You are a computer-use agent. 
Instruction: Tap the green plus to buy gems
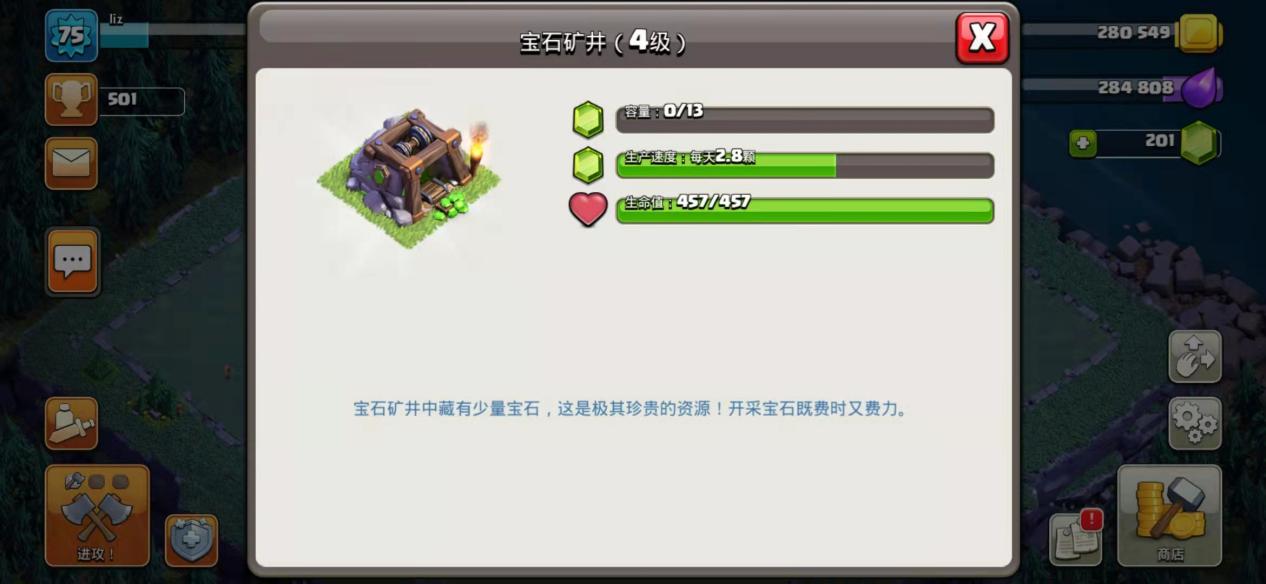(x=1083, y=143)
